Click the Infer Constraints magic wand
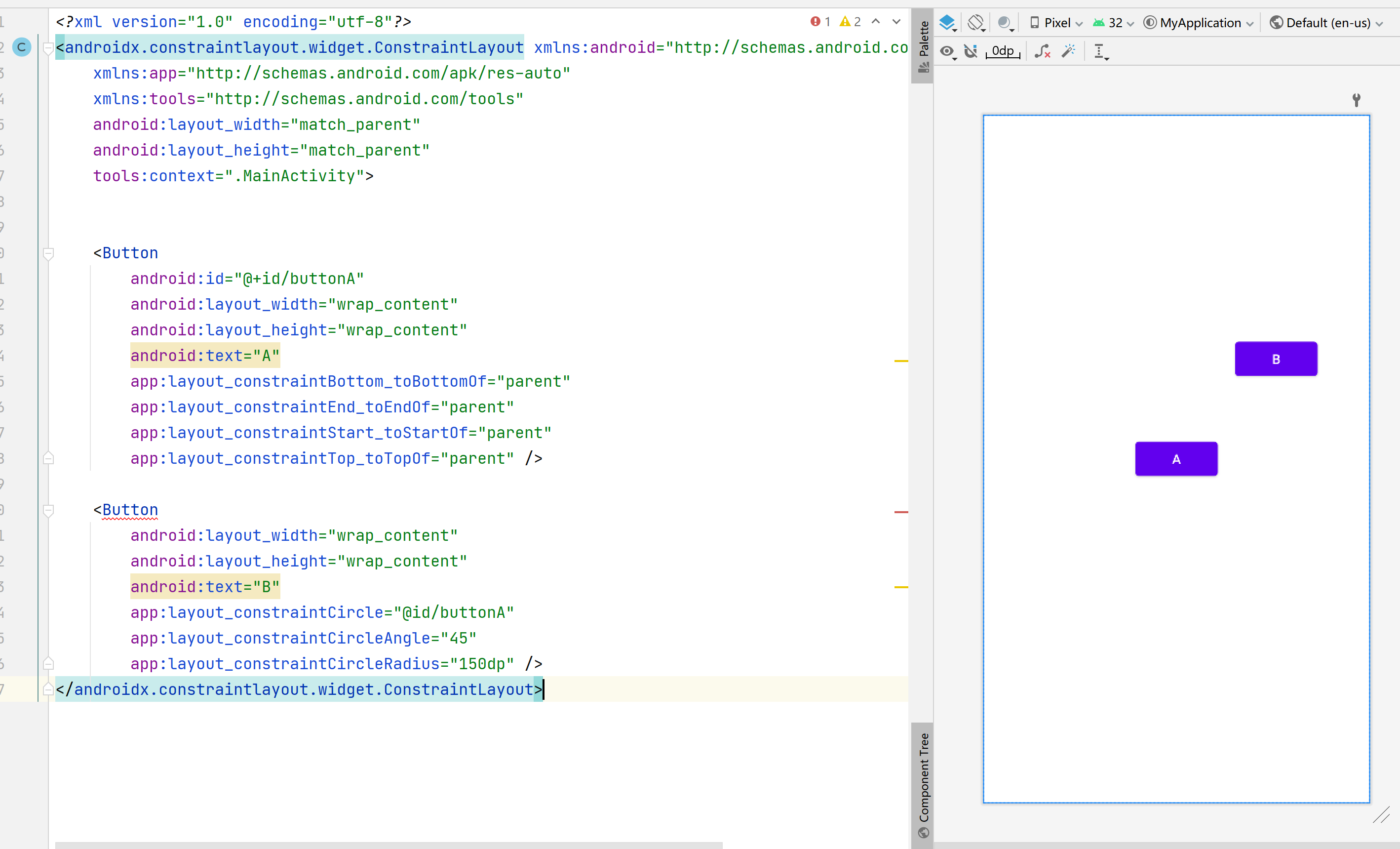Screen dimensions: 1400x849 1069,51
